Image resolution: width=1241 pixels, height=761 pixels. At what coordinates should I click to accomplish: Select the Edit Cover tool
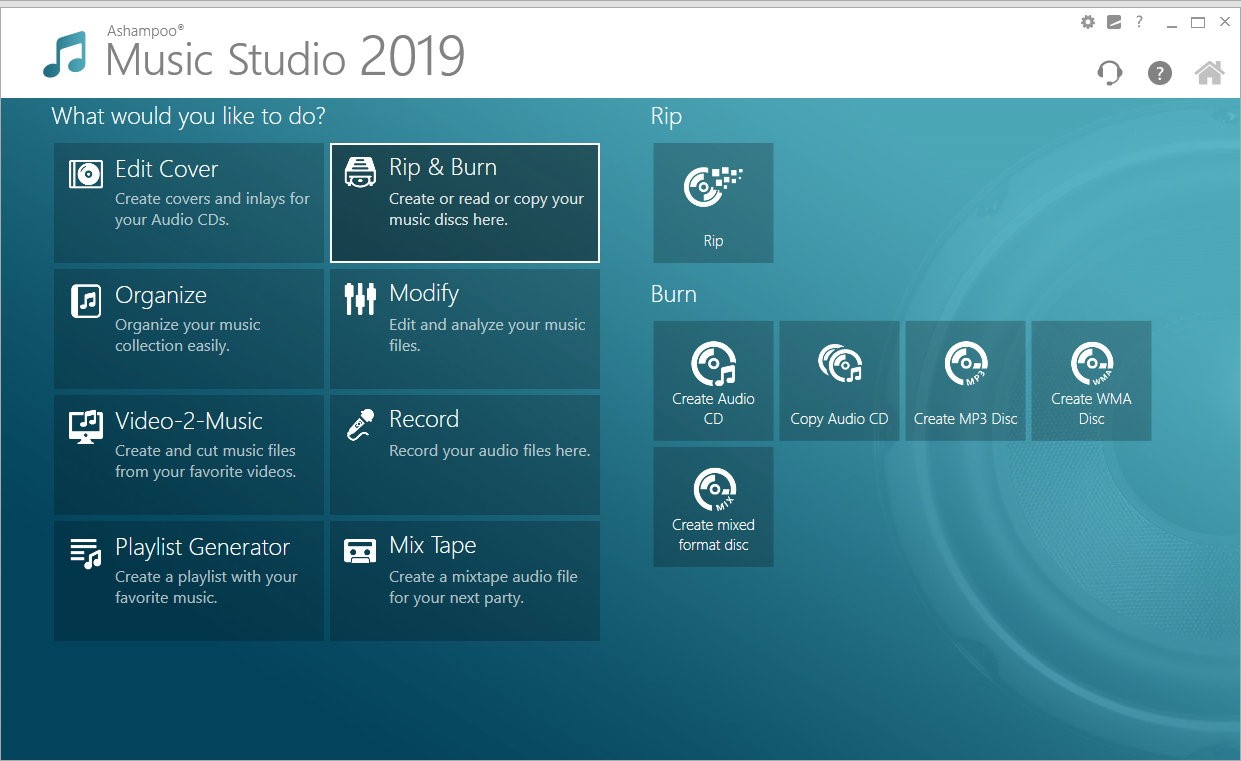tap(188, 203)
